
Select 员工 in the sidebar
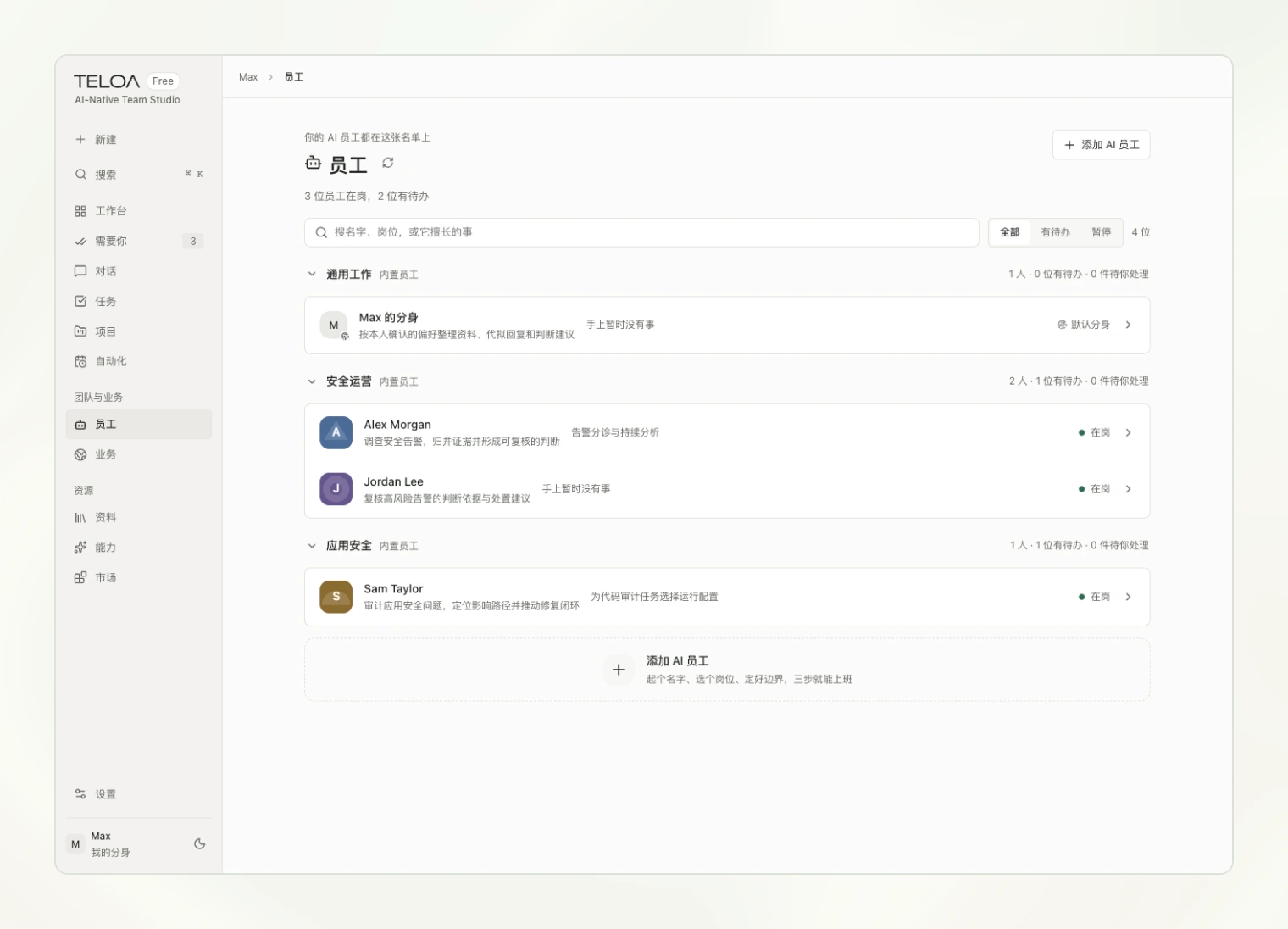pyautogui.click(x=139, y=425)
